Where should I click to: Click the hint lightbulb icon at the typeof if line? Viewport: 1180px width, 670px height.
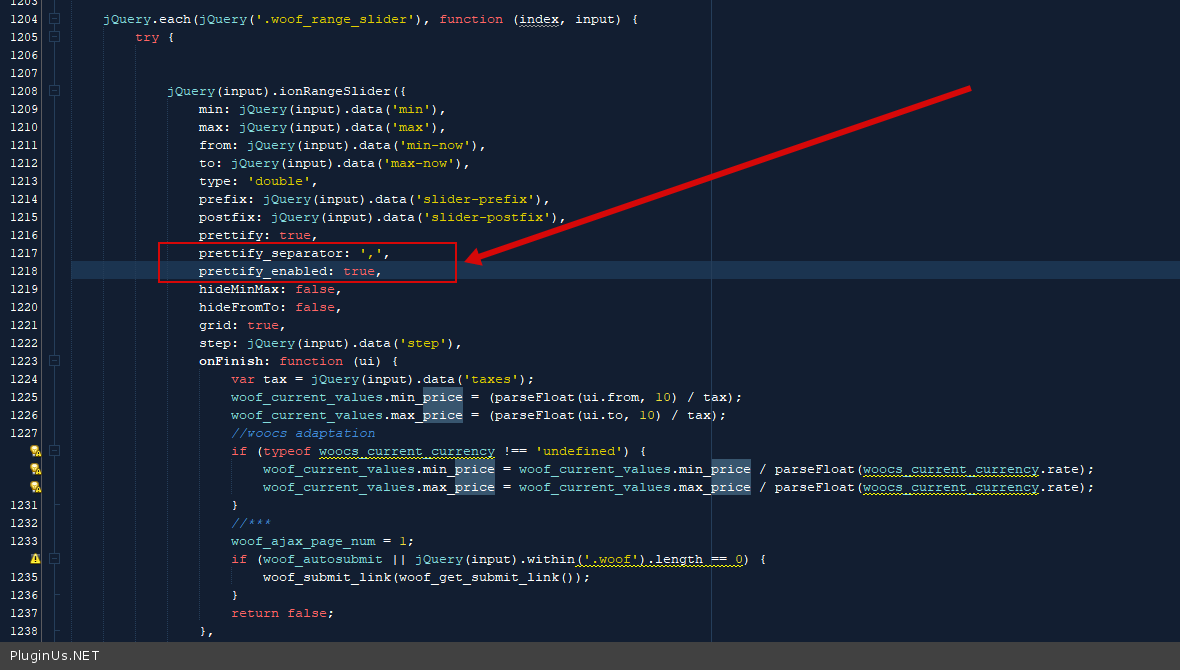[x=35, y=451]
